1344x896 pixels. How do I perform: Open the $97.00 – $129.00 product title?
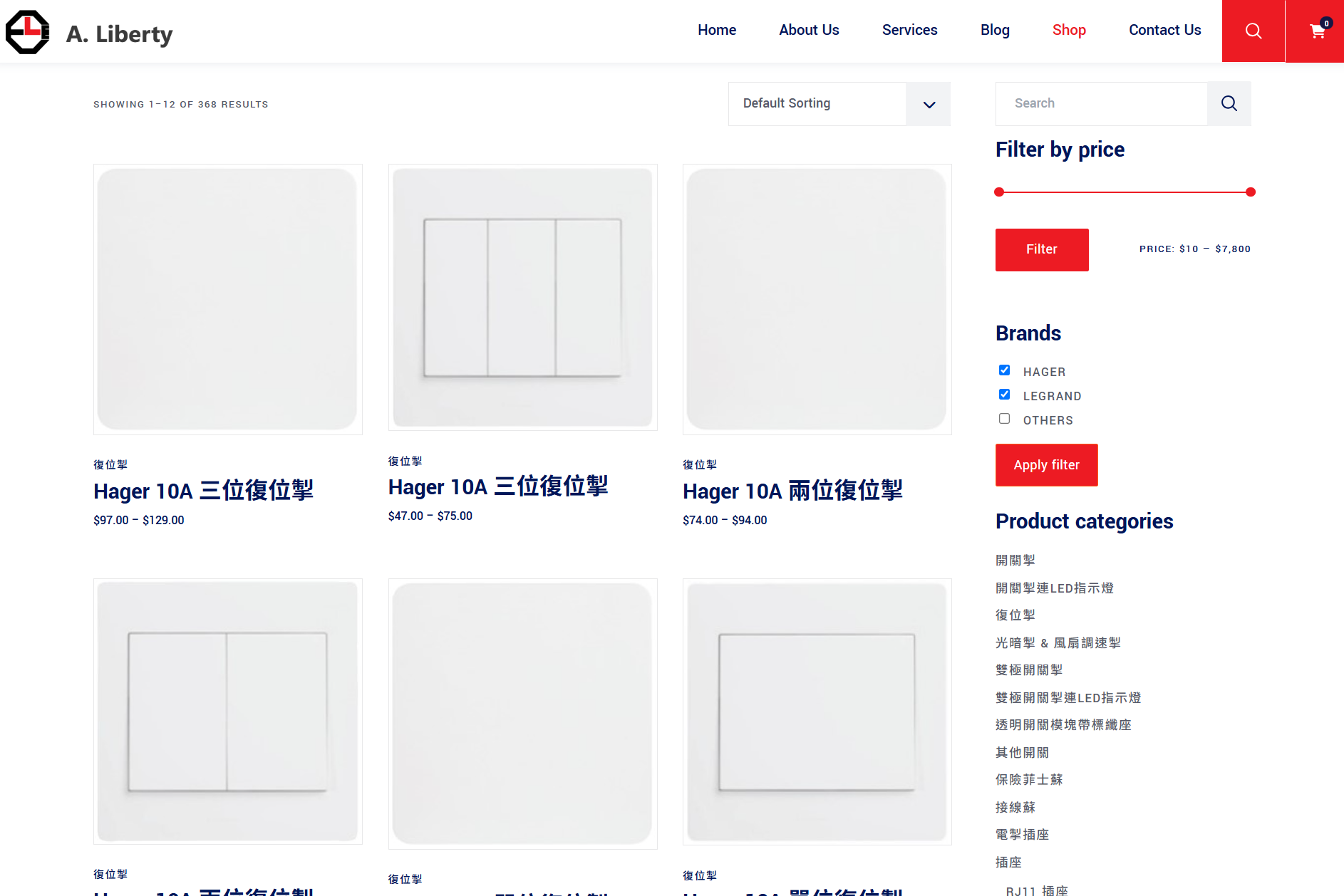click(203, 491)
